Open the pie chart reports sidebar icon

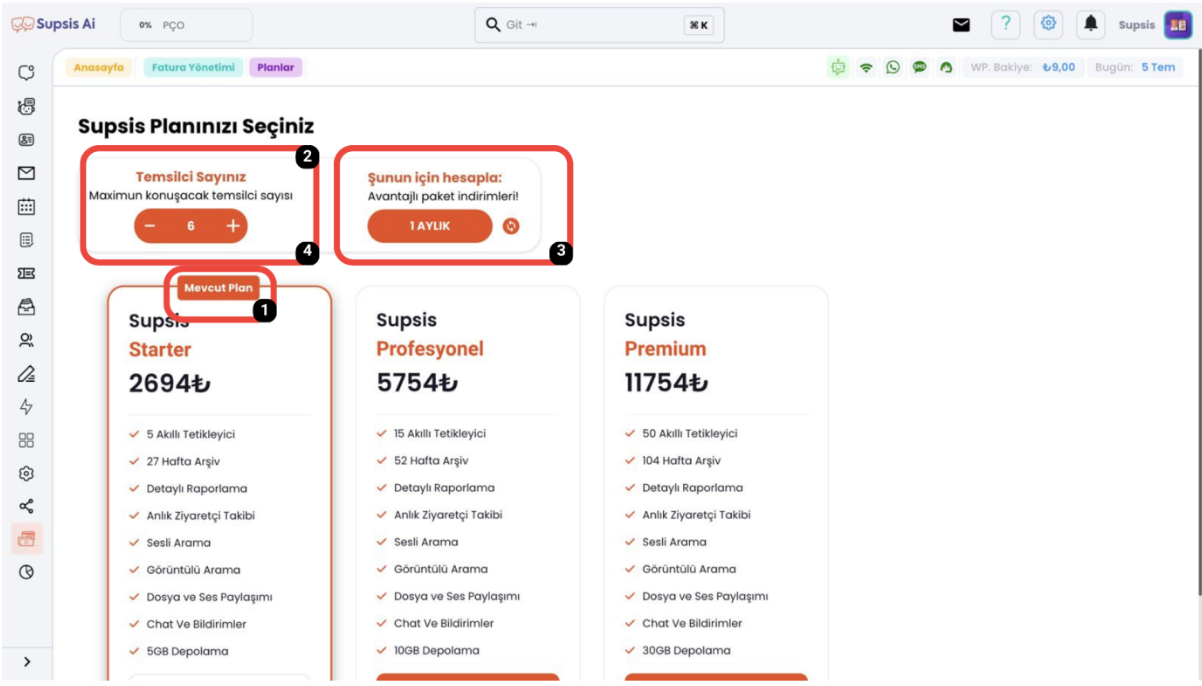27,572
